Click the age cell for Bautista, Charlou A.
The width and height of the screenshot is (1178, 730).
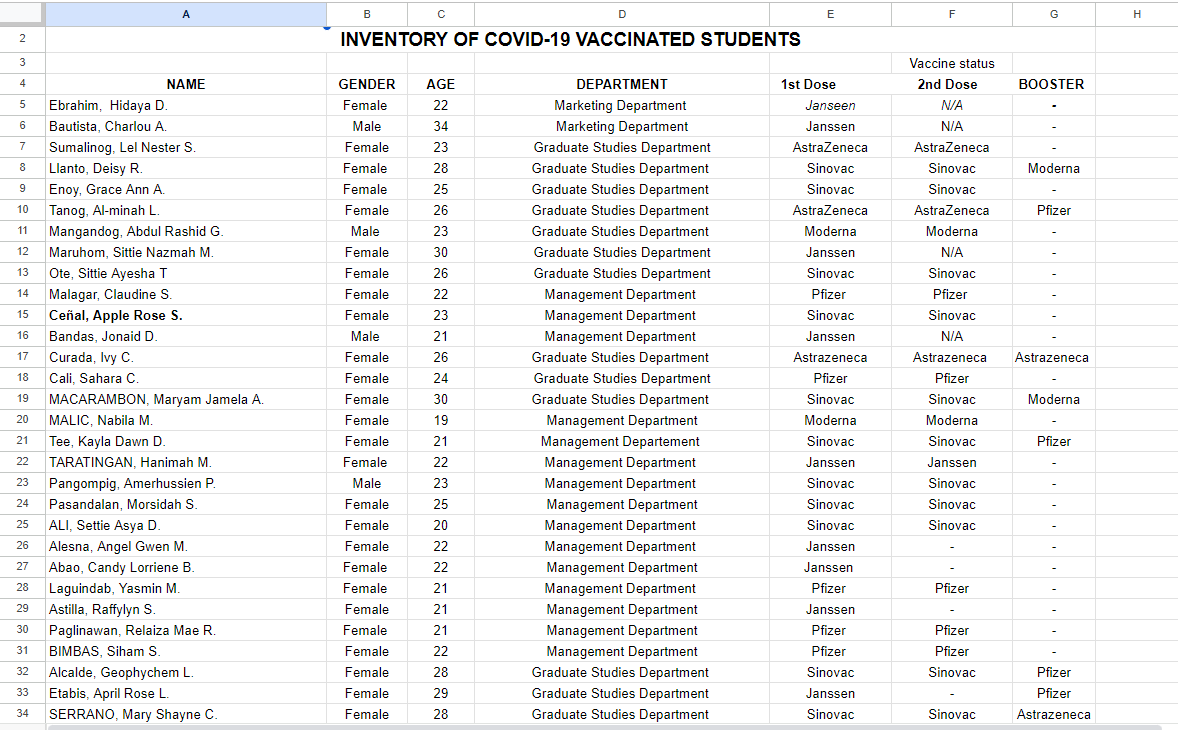[x=441, y=126]
